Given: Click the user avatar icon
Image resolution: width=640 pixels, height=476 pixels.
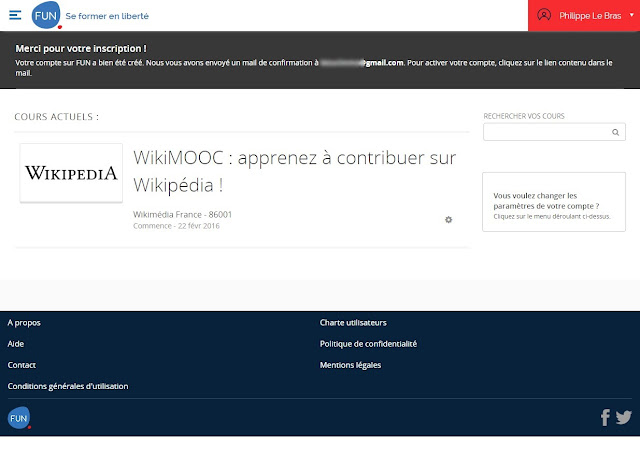Looking at the screenshot, I should (x=544, y=15).
